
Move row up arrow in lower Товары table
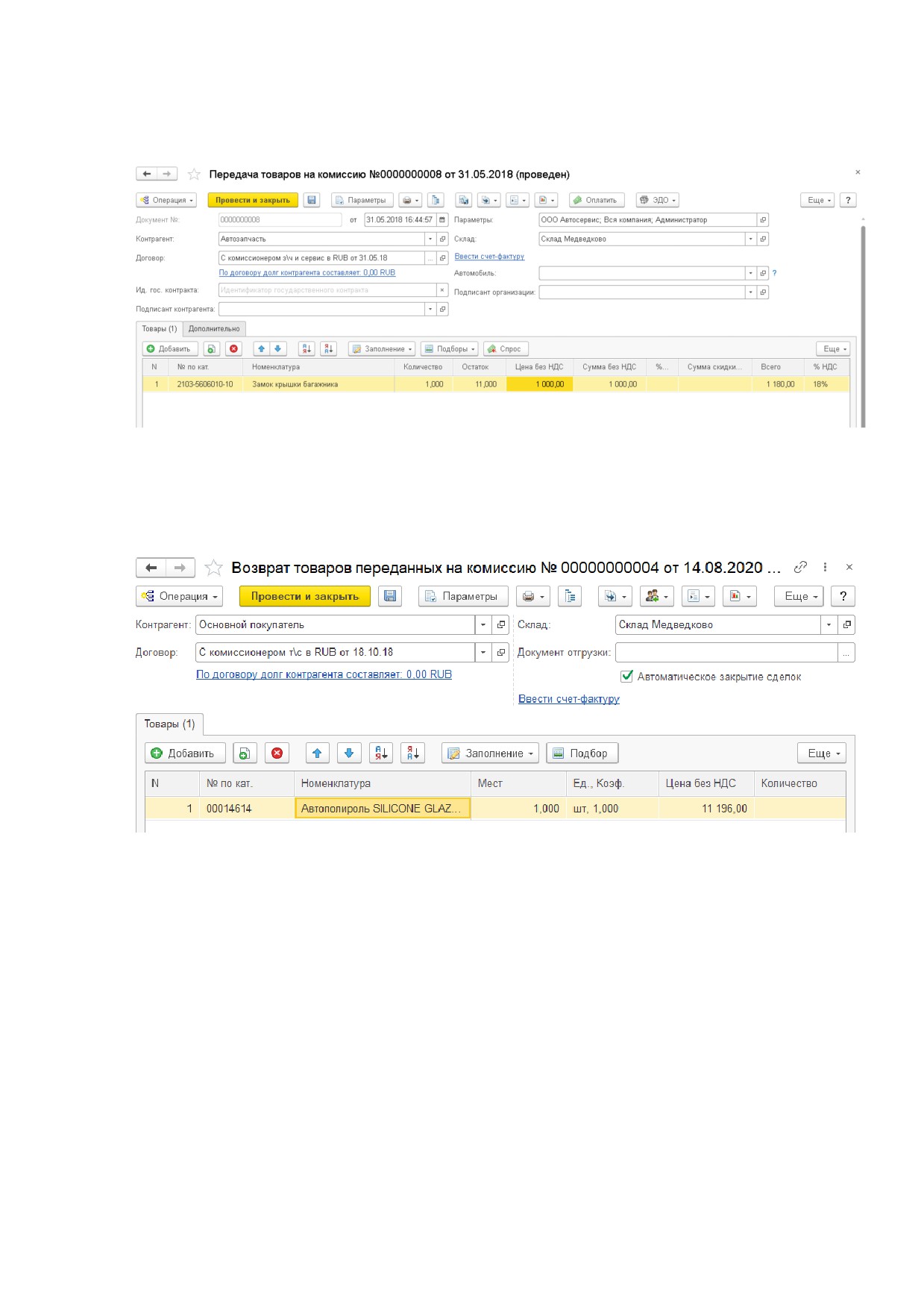click(x=317, y=753)
